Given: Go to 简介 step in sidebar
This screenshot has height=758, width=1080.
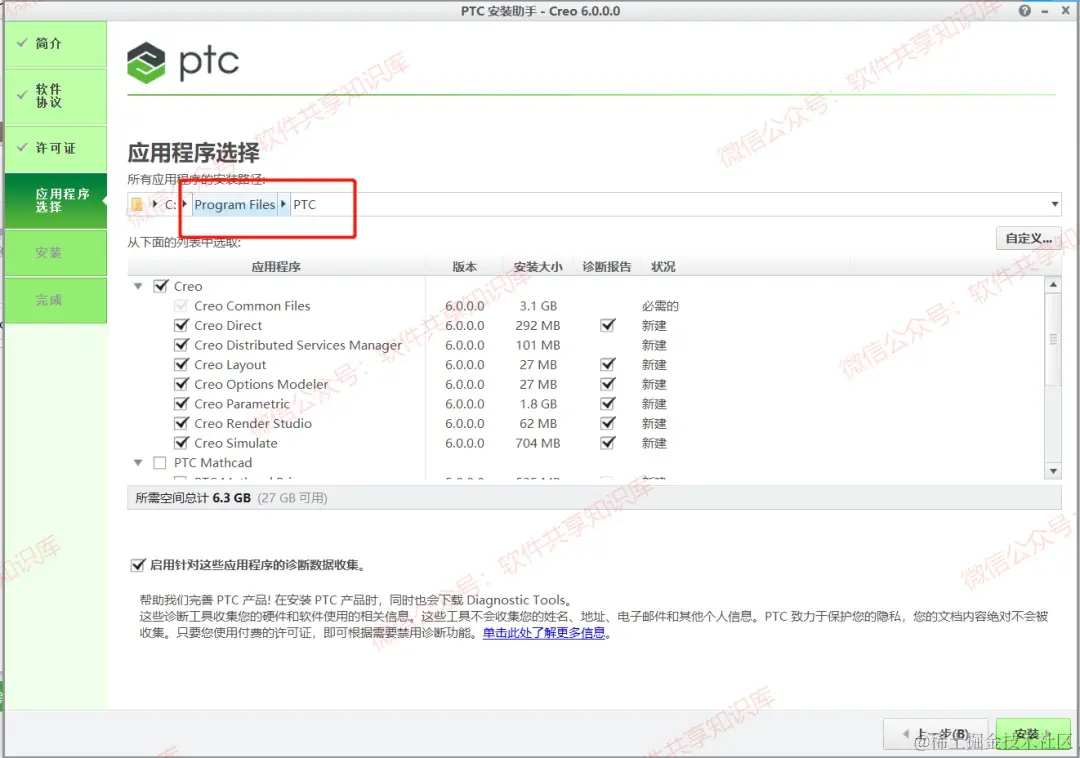Looking at the screenshot, I should [56, 44].
